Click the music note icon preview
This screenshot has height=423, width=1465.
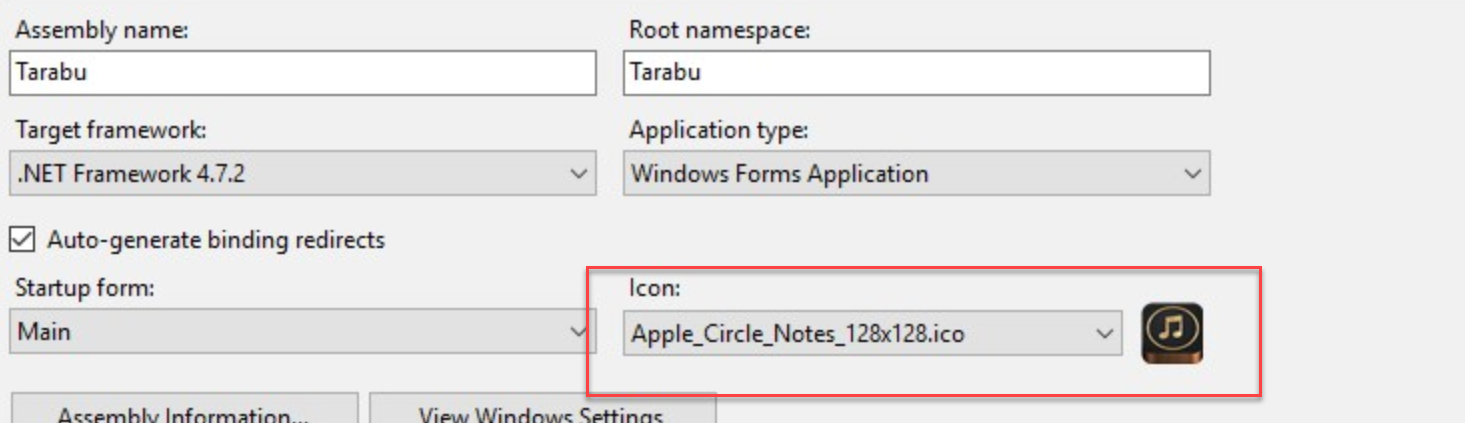pyautogui.click(x=1172, y=334)
